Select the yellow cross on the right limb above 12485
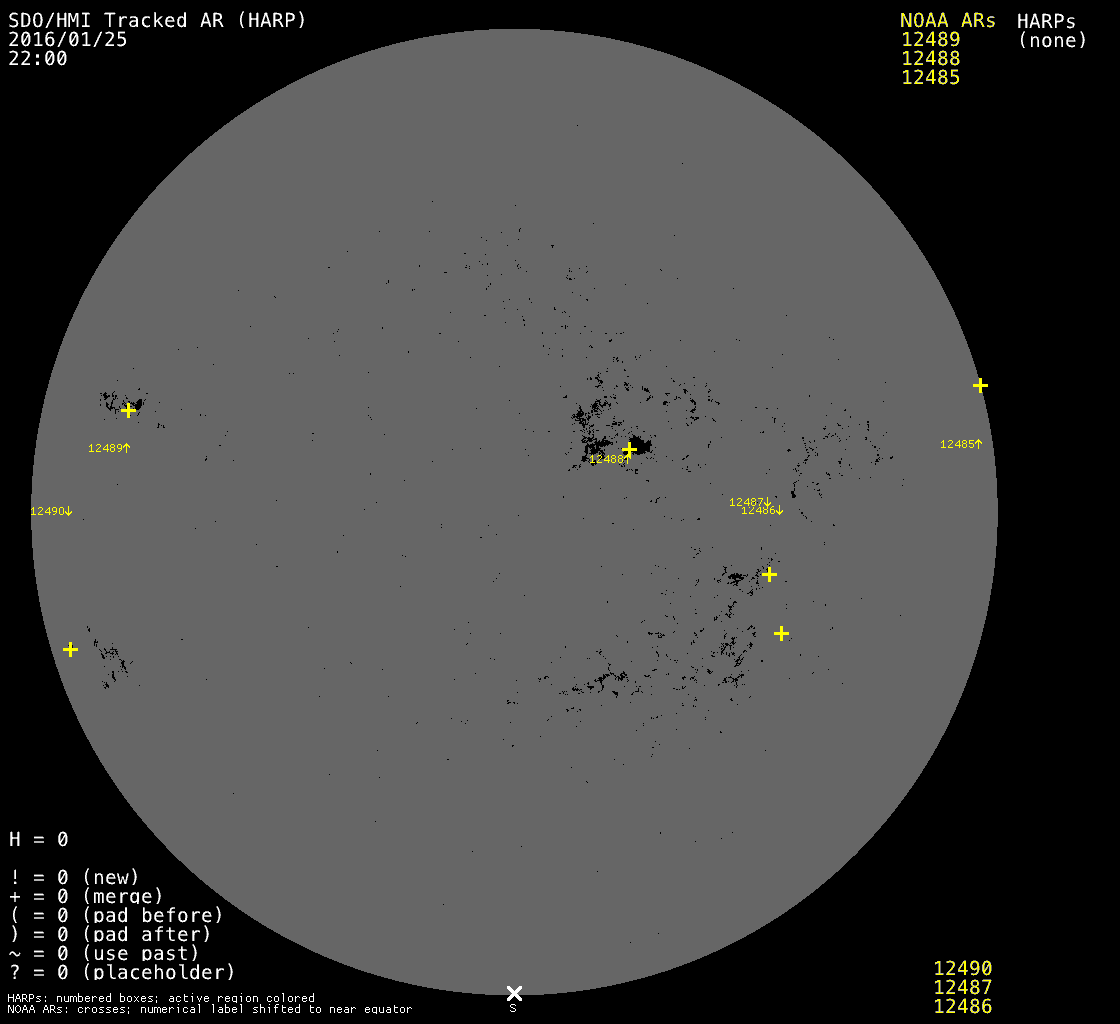Viewport: 1120px width, 1024px height. pyautogui.click(x=980, y=385)
